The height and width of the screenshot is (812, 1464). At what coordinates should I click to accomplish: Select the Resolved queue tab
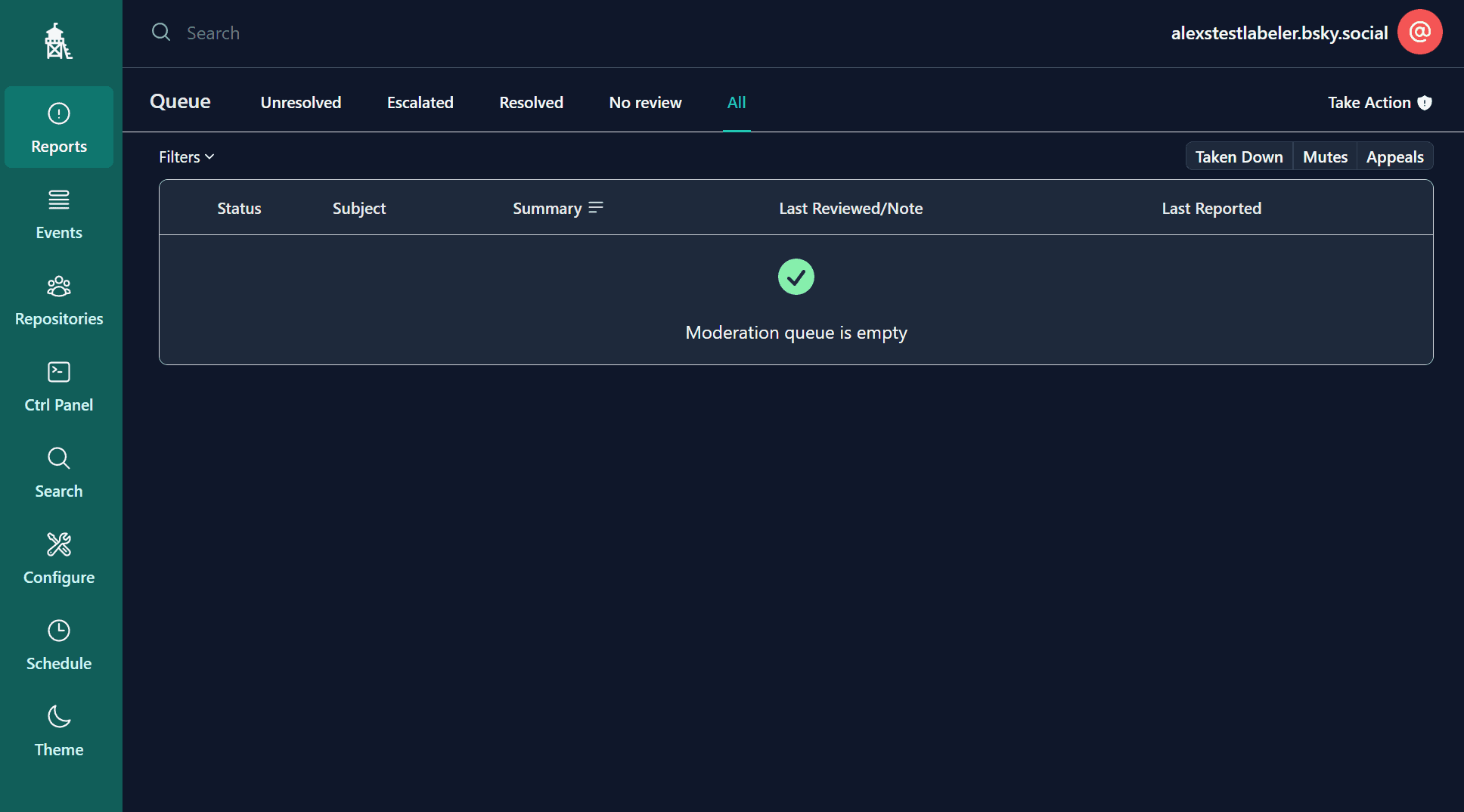pos(531,102)
